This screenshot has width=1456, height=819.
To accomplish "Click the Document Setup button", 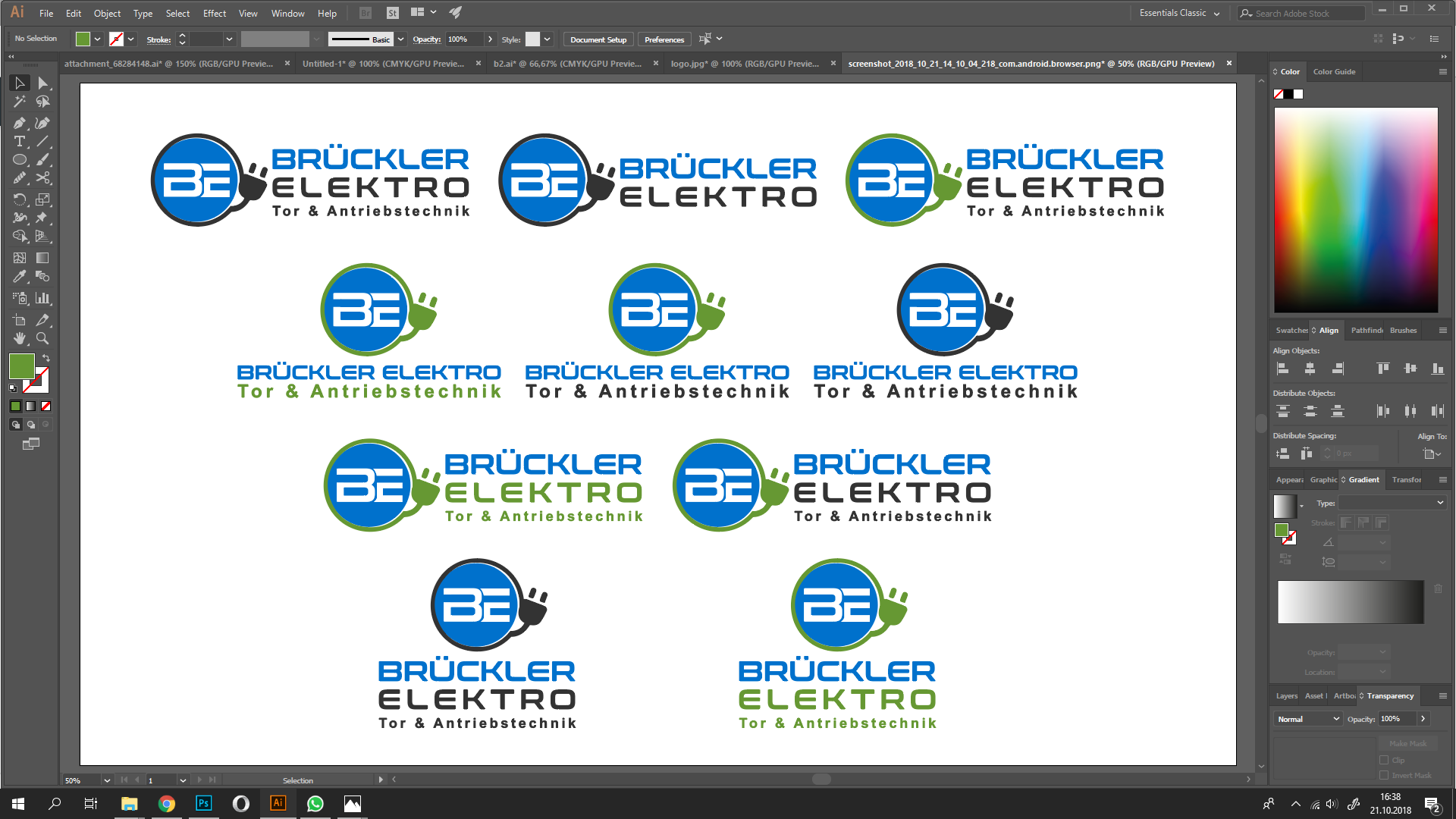I will 598,39.
